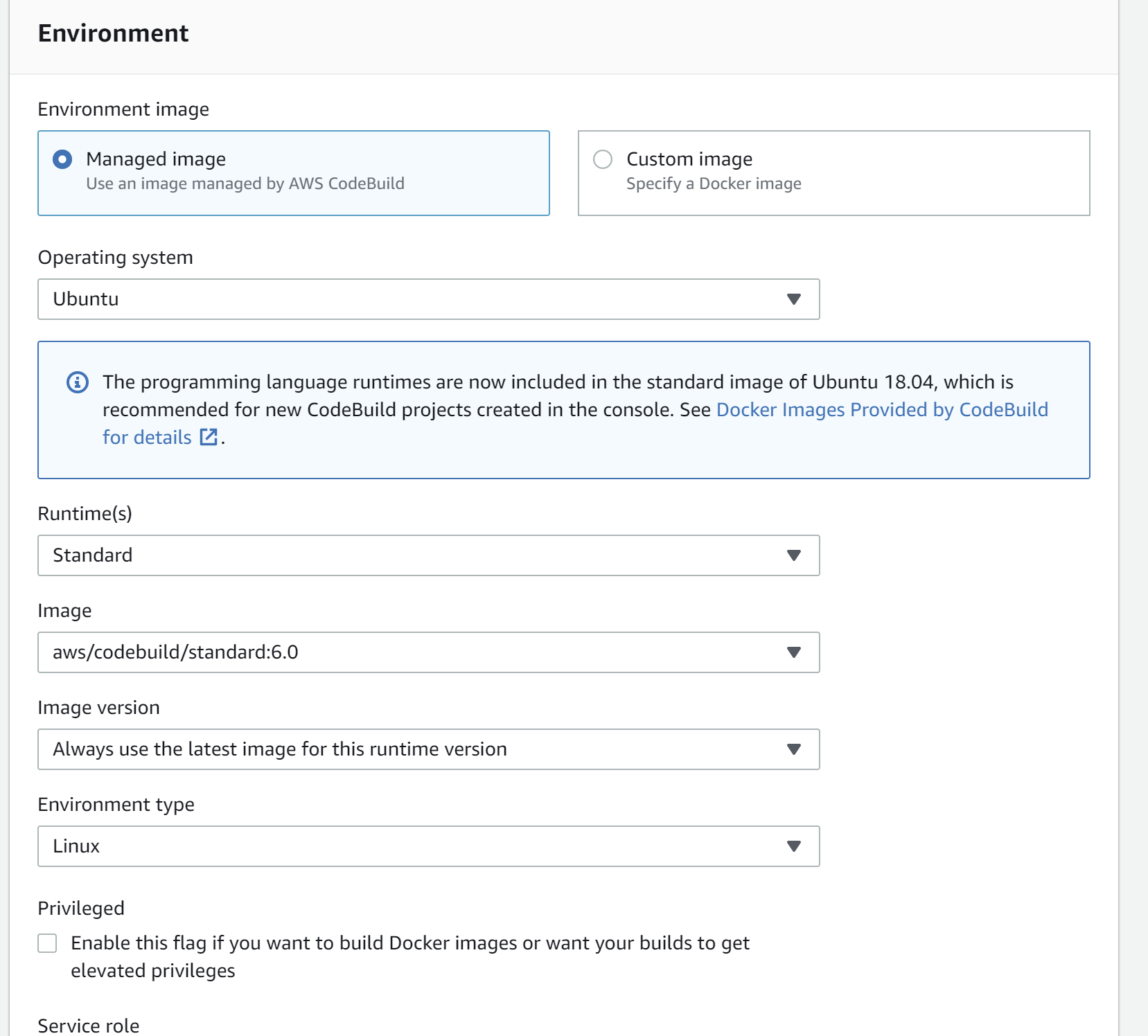Click the 'Privileged' label
1148x1036 pixels.
pyautogui.click(x=81, y=909)
